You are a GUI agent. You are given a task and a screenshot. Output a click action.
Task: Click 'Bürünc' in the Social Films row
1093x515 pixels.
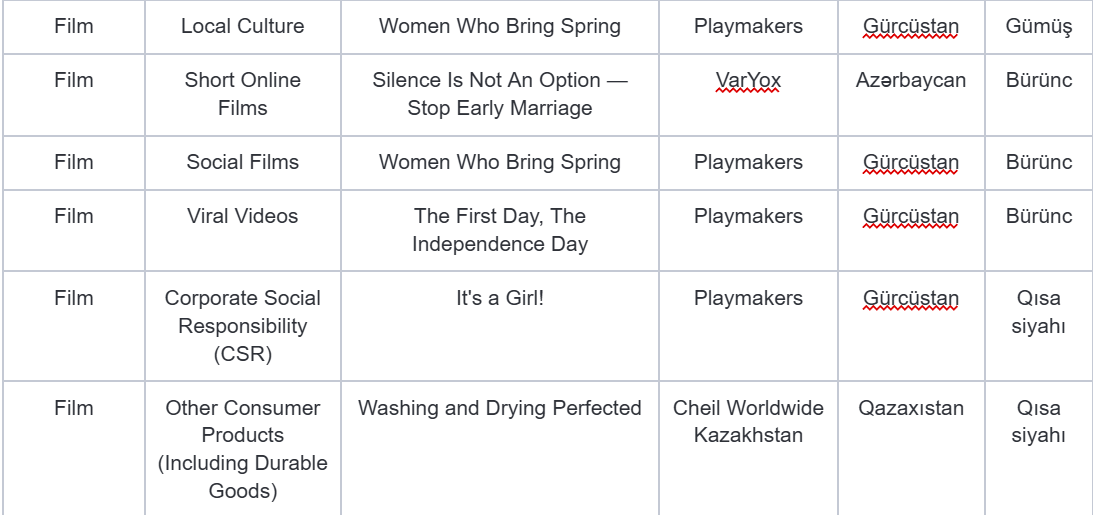1039,162
